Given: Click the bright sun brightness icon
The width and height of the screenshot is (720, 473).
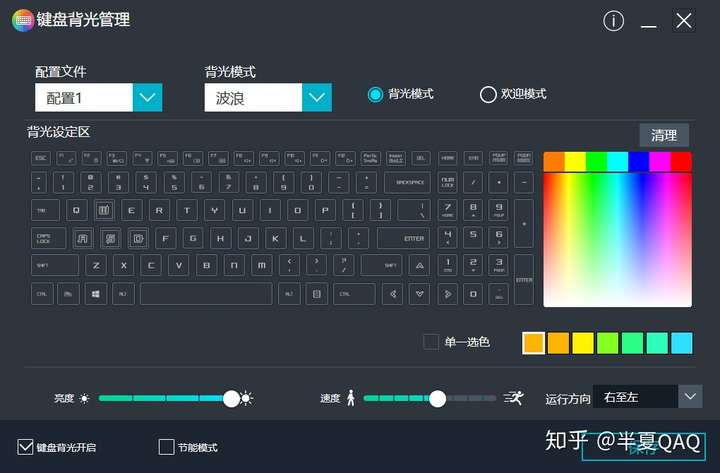Looking at the screenshot, I should click(x=247, y=398).
